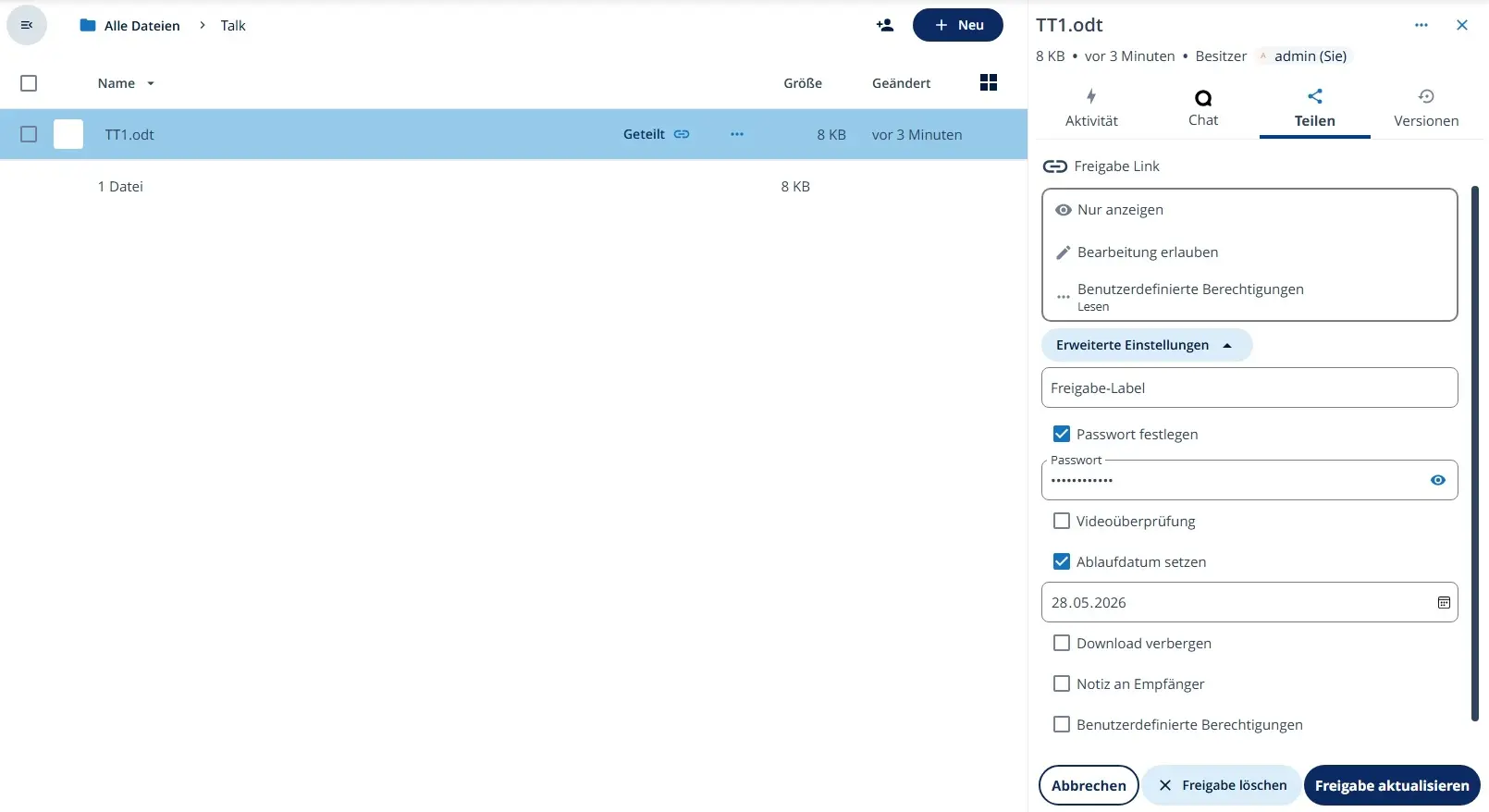Image resolution: width=1489 pixels, height=812 pixels.
Task: Enable Videoüberprüfung checkbox
Action: 1062,521
